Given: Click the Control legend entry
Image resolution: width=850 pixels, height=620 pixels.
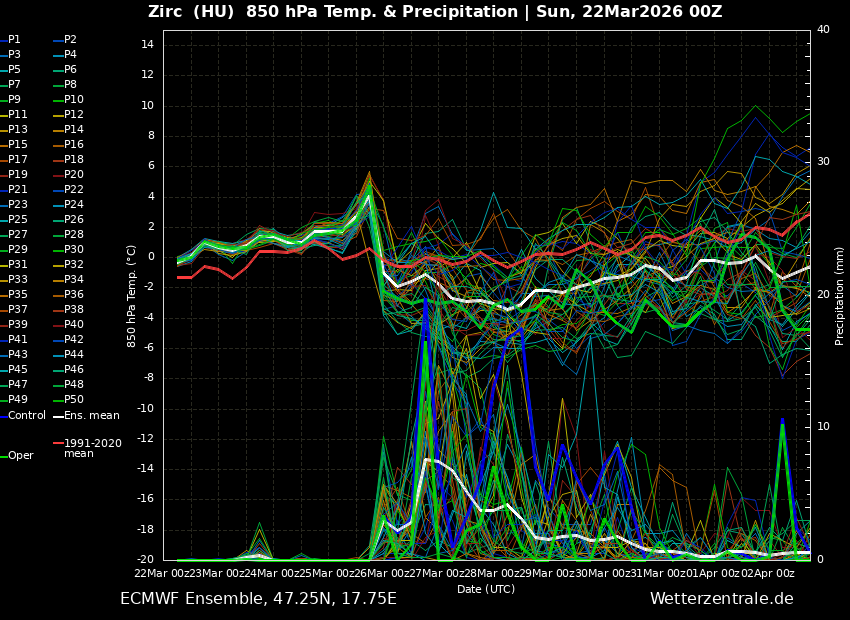Looking at the screenshot, I should click(27, 415).
